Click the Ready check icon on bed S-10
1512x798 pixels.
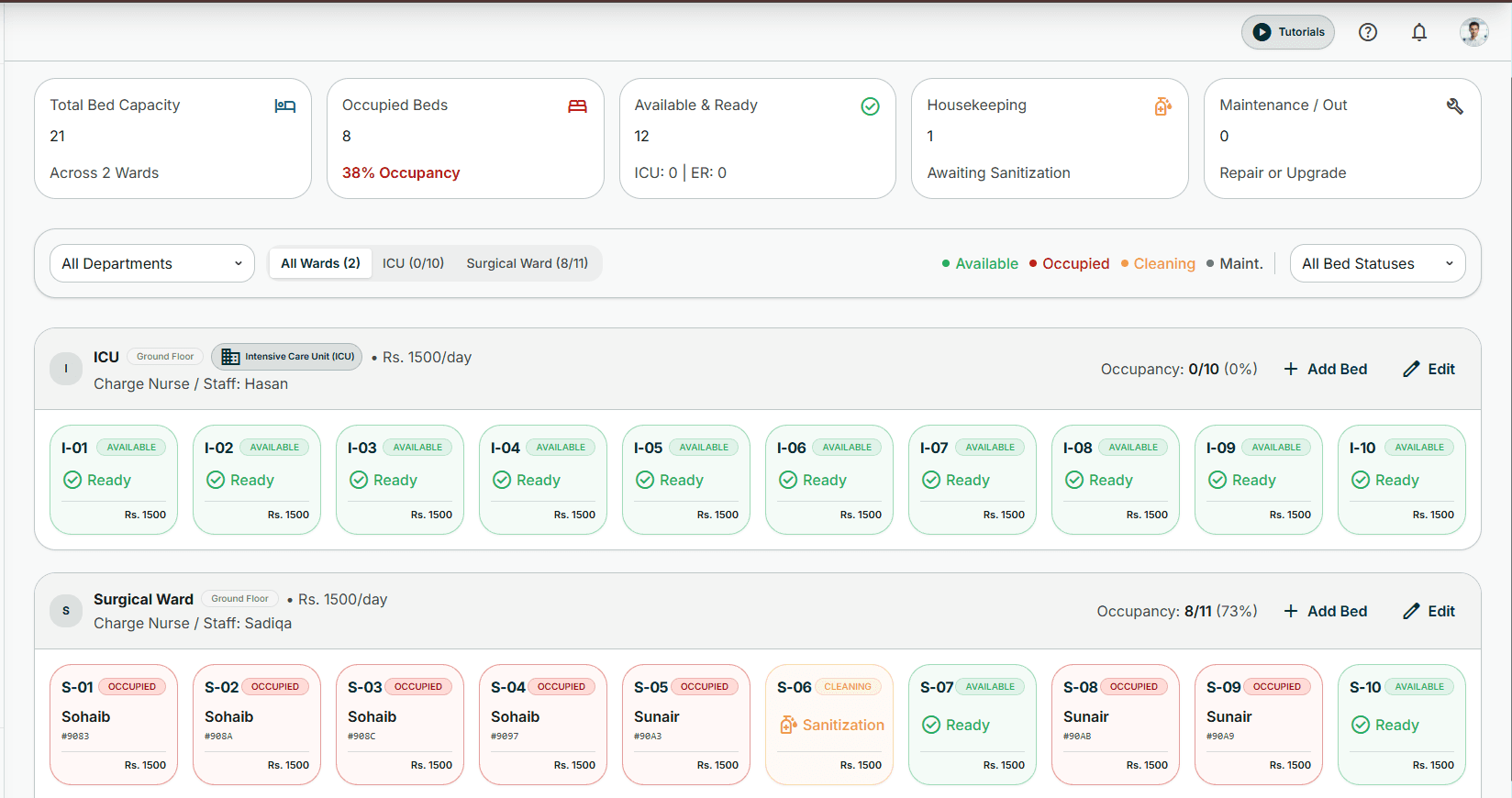pos(1361,725)
